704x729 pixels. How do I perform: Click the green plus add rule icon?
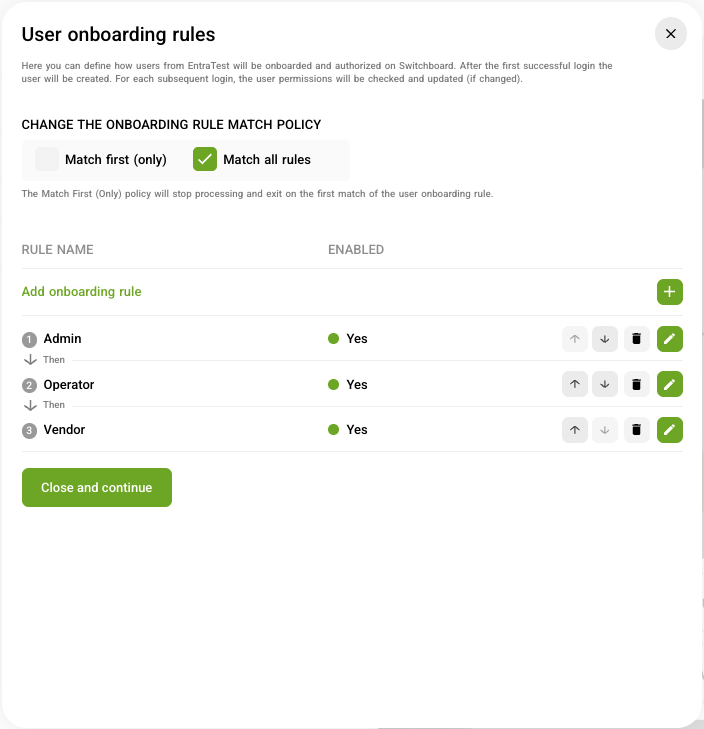coord(670,292)
